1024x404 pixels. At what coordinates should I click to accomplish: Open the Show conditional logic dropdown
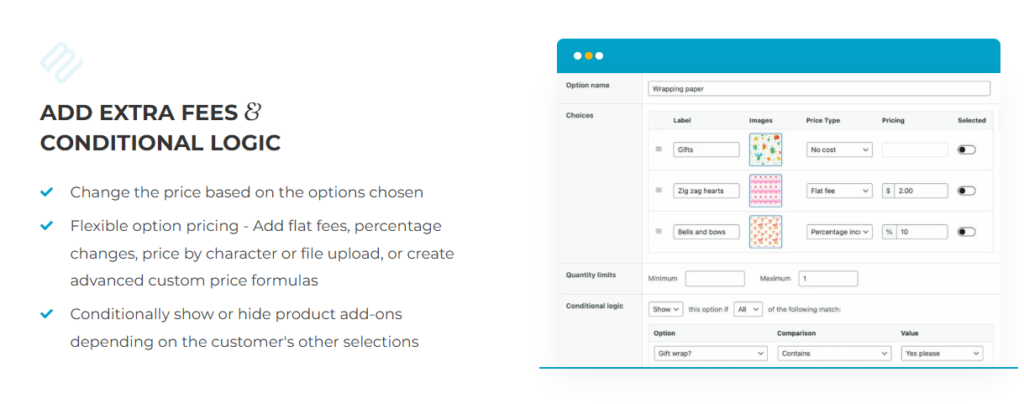click(665, 309)
